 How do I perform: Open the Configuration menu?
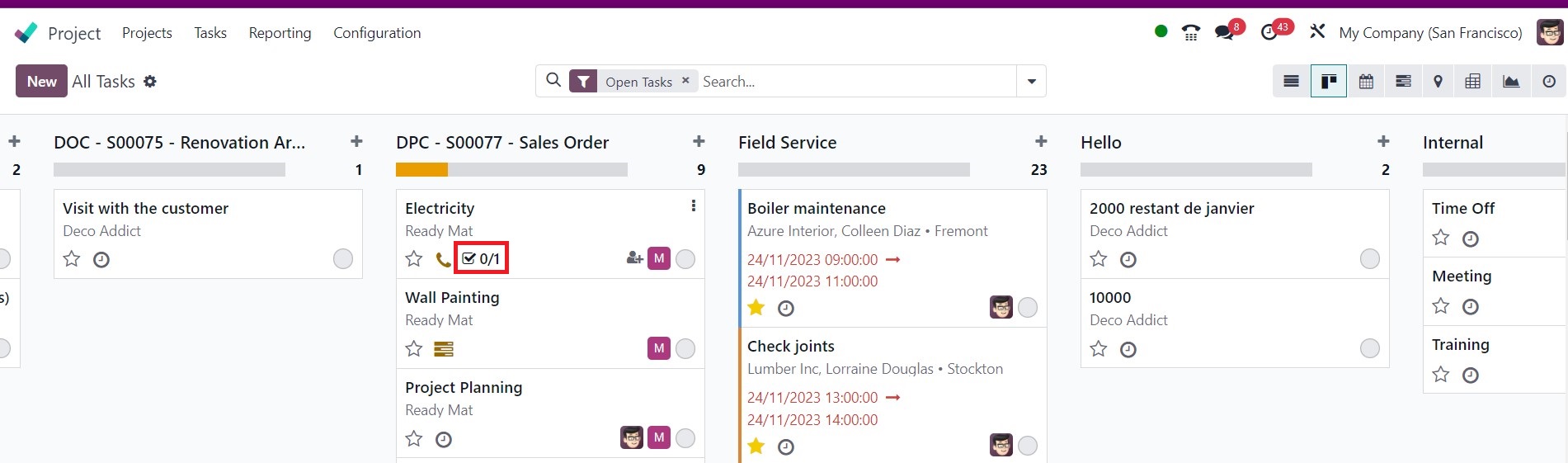(377, 33)
